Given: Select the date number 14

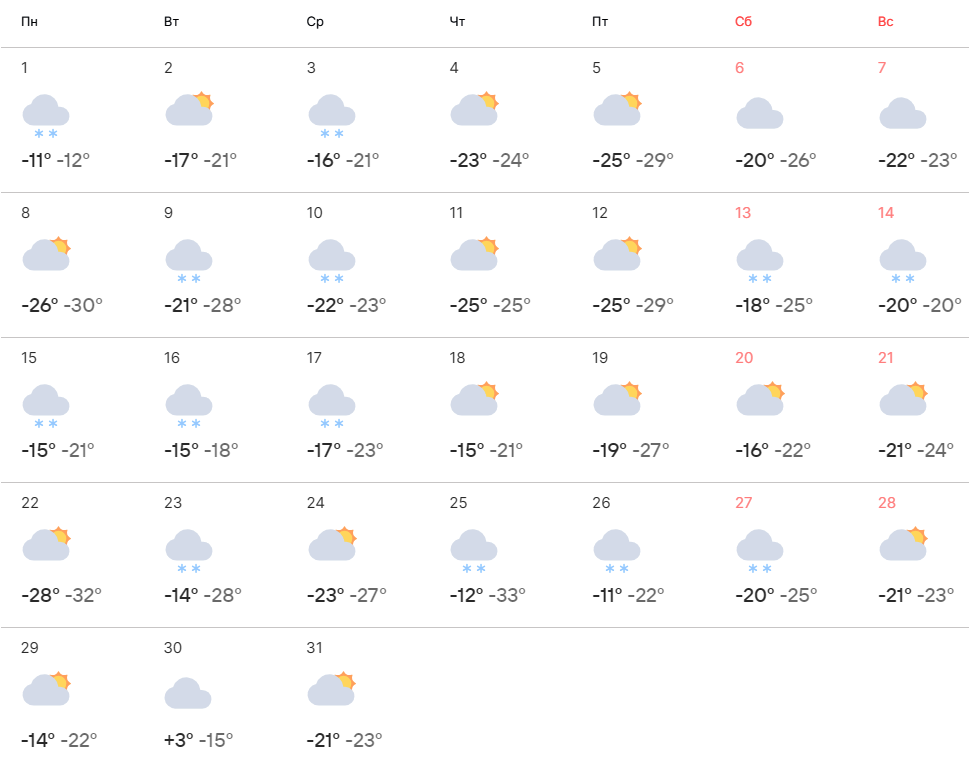Looking at the screenshot, I should point(886,213).
